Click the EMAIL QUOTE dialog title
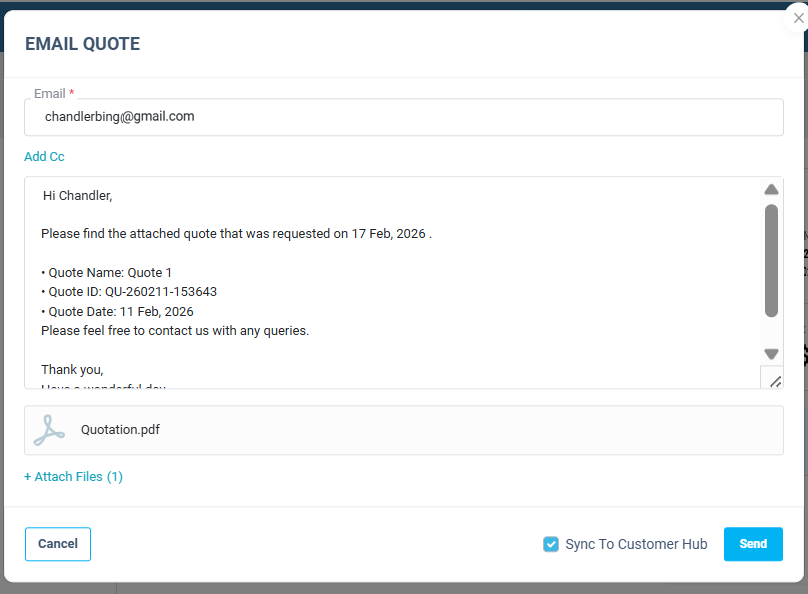The image size is (808, 594). 82,44
